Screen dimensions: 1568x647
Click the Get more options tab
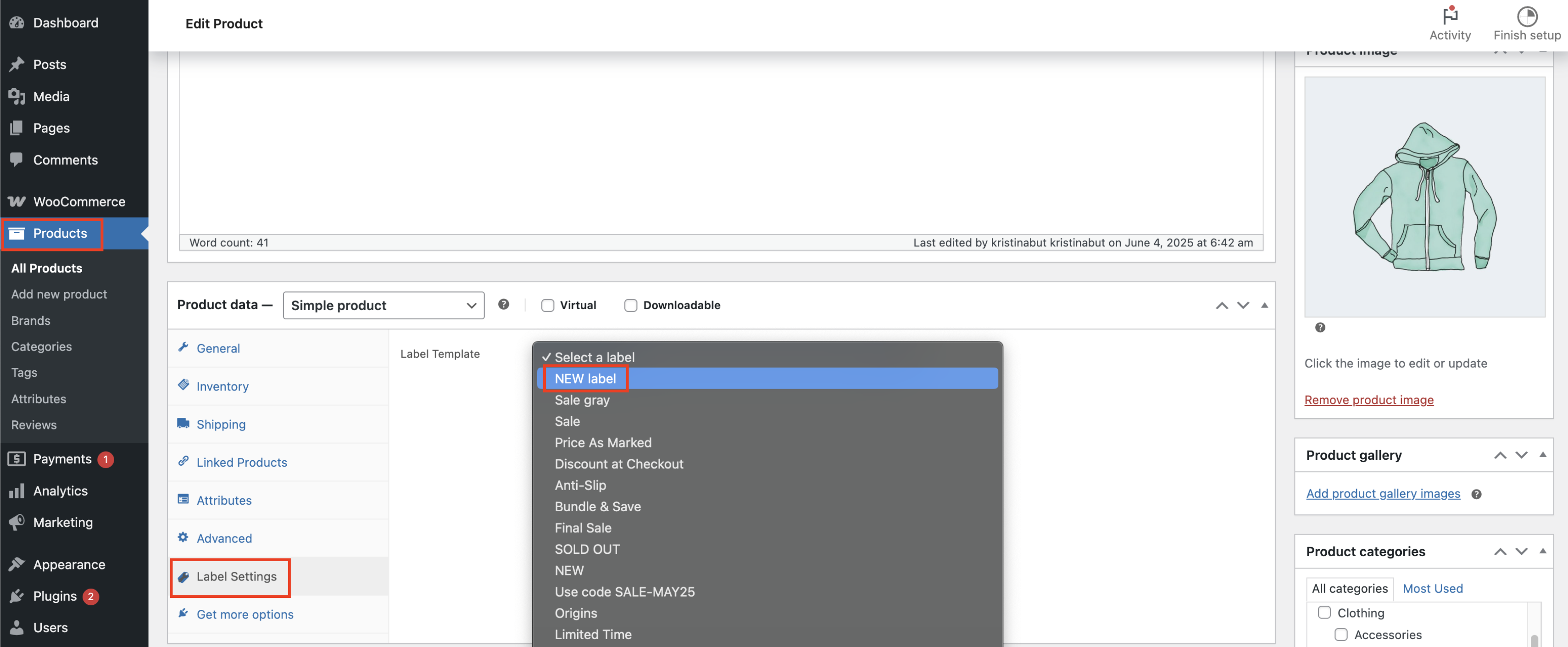tap(245, 614)
